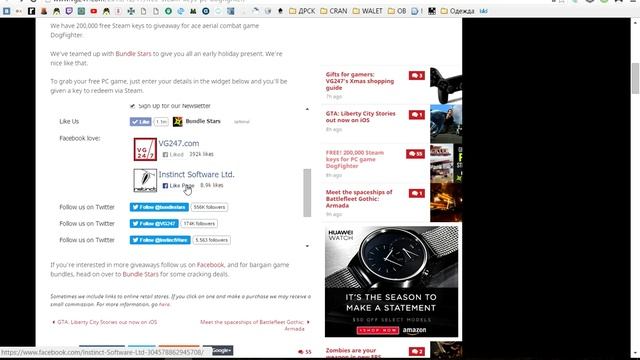
Task: Click the 174K followers count
Action: pos(199,224)
